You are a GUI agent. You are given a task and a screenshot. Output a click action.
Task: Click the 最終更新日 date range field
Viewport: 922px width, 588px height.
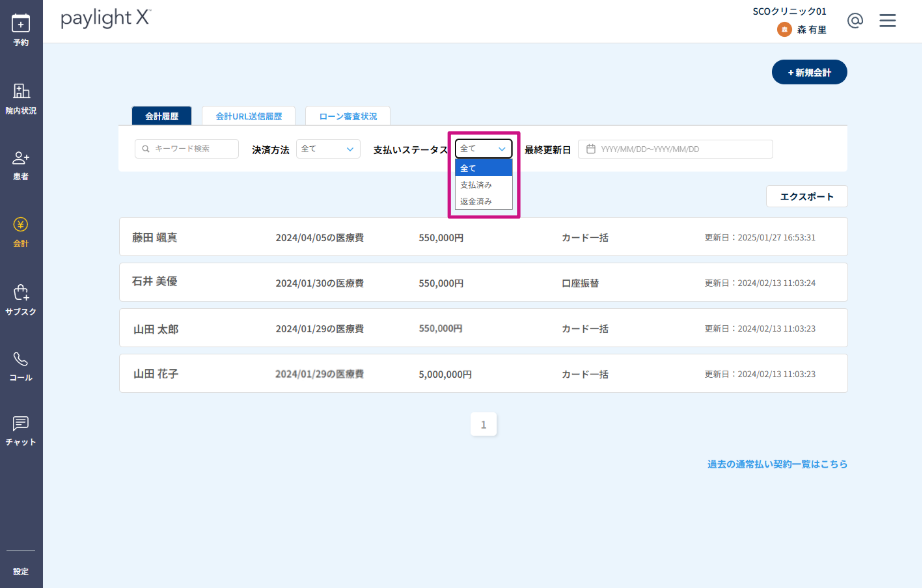pyautogui.click(x=675, y=149)
